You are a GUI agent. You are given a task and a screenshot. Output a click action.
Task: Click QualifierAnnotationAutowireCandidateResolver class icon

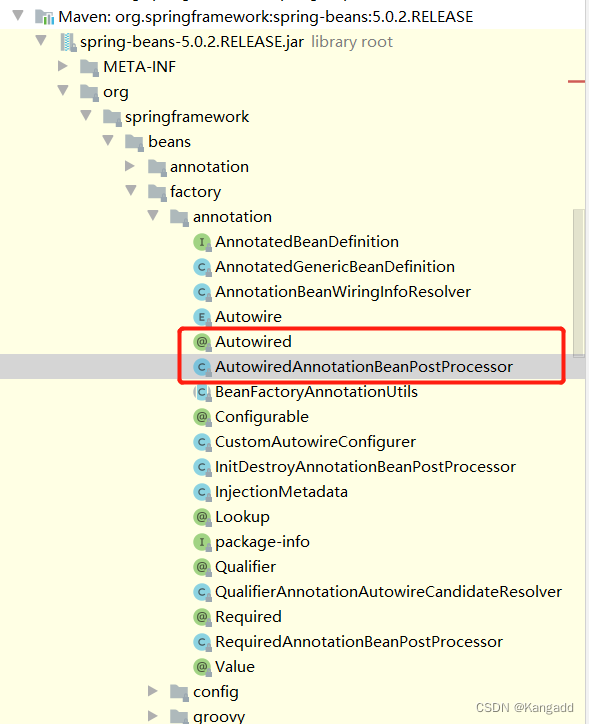click(202, 592)
